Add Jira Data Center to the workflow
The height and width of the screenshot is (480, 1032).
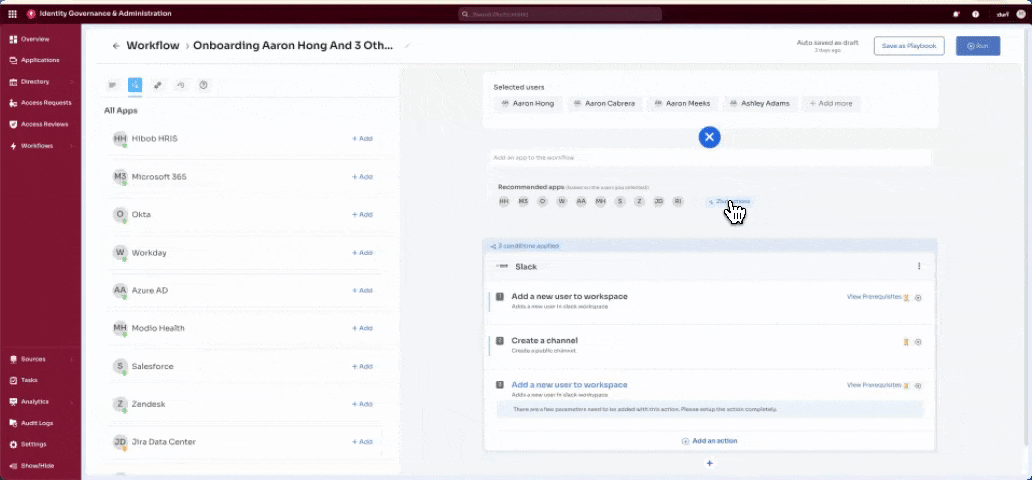362,442
